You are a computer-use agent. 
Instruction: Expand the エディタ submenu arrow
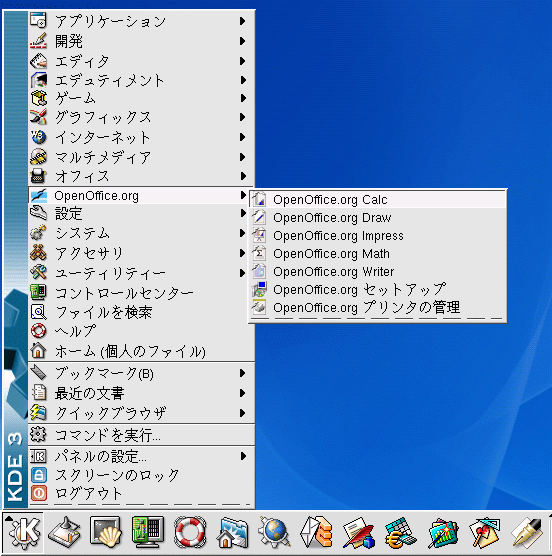click(x=242, y=61)
